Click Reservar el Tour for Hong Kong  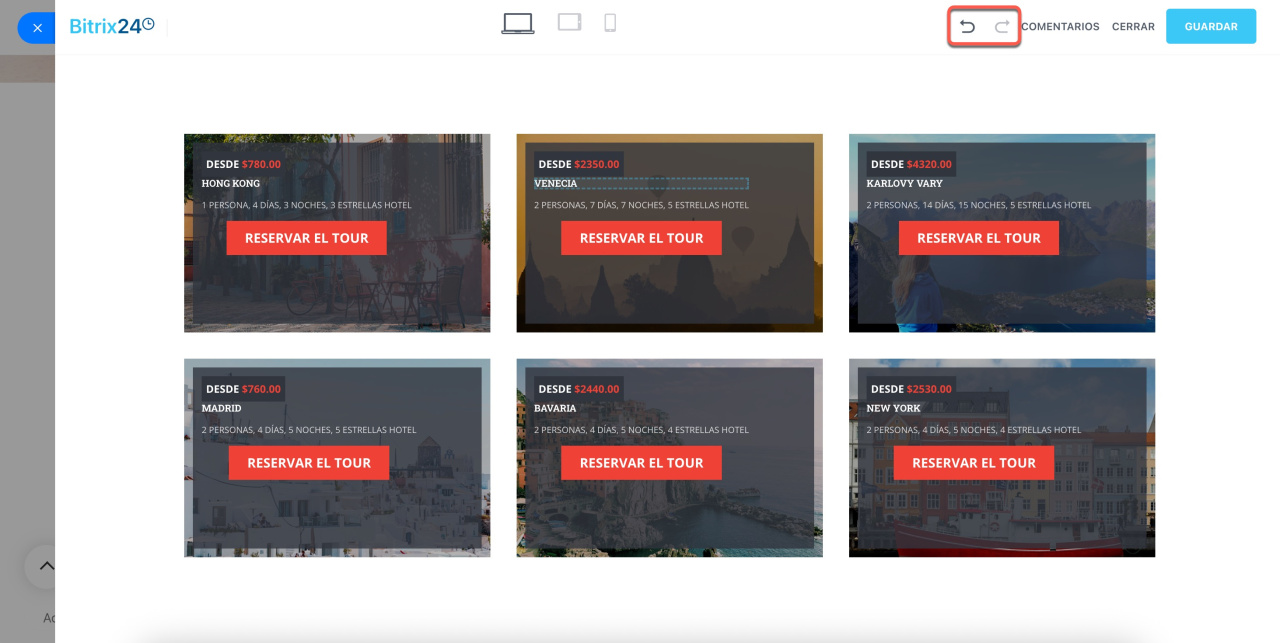click(x=306, y=238)
